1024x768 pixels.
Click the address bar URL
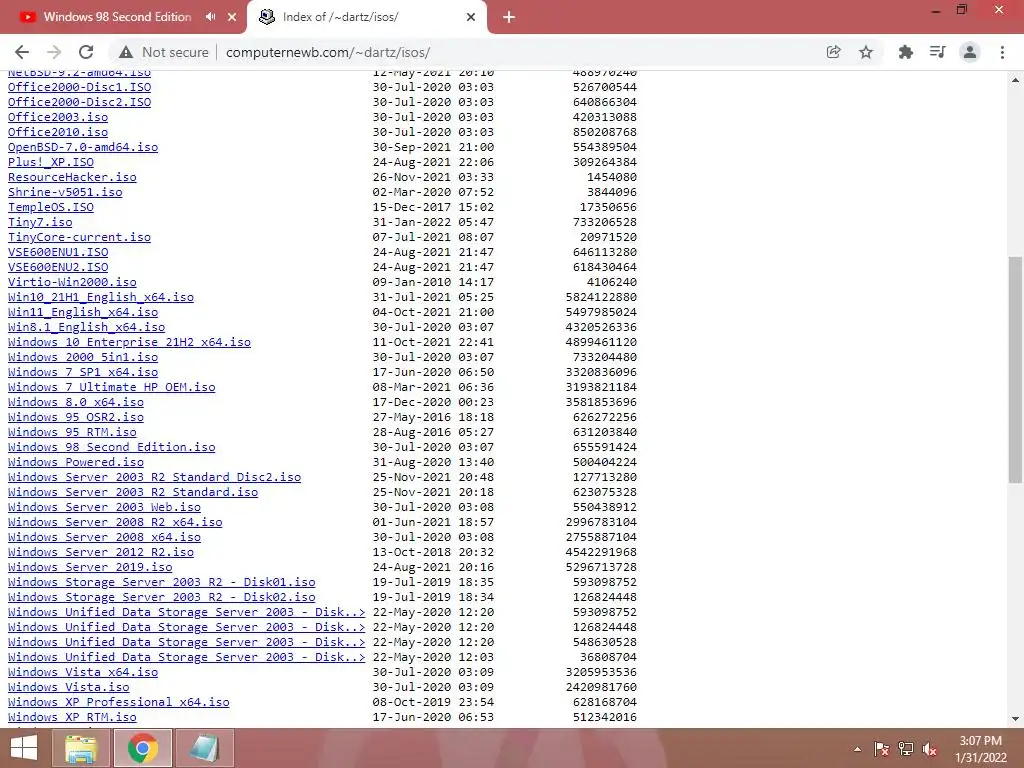[328, 52]
